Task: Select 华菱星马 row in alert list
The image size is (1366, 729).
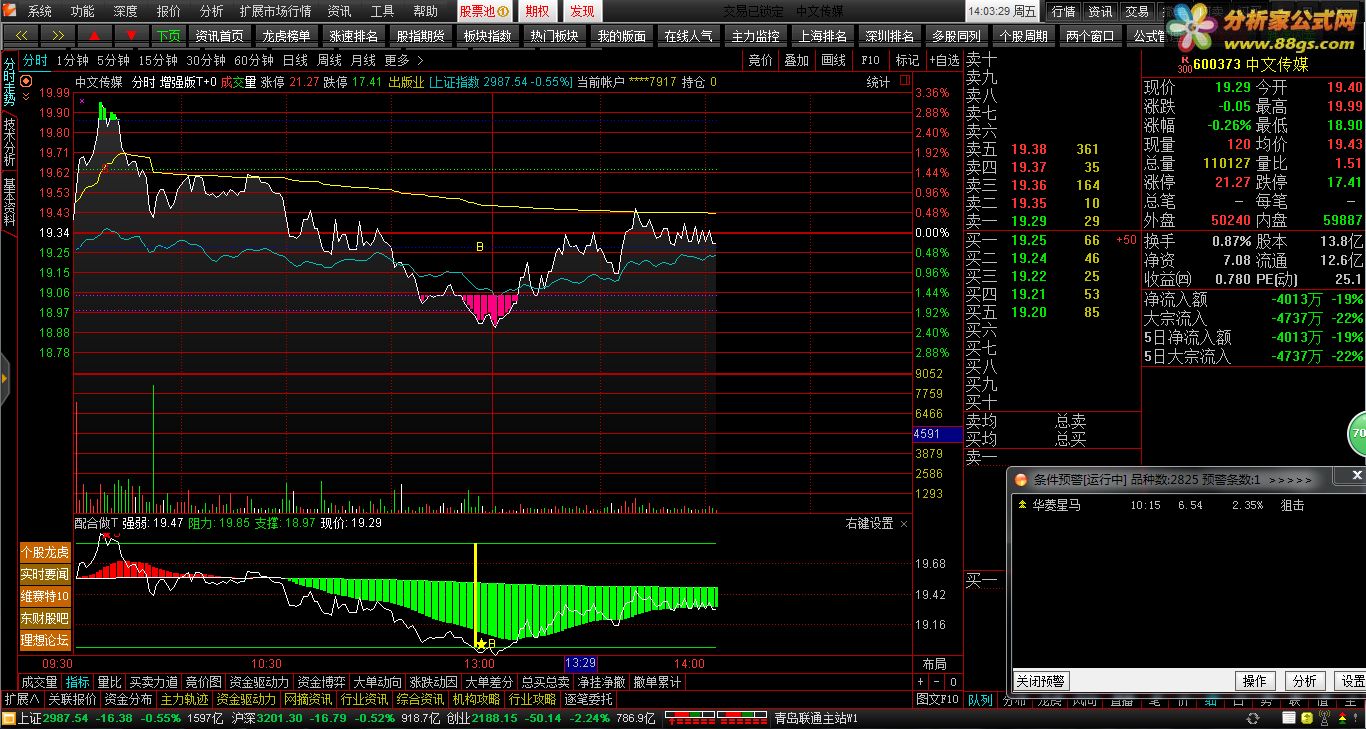Action: 1188,505
